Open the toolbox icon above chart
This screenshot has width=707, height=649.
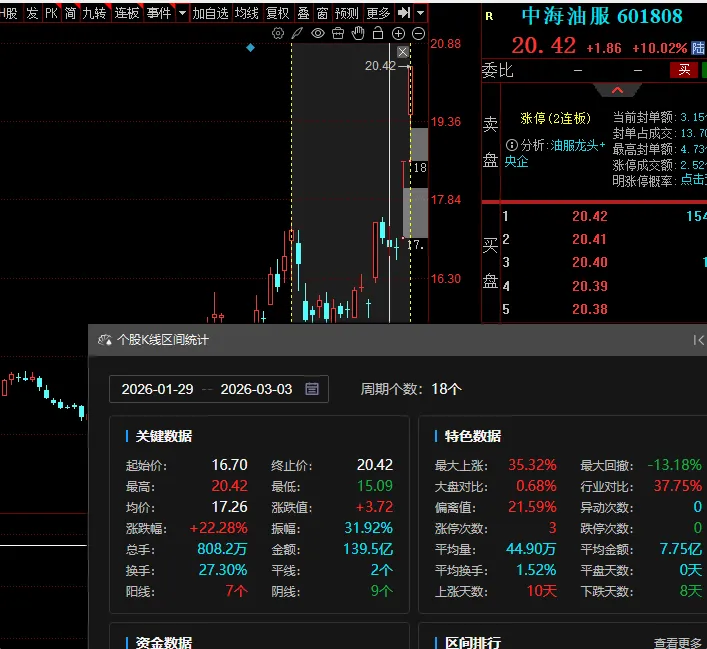338,33
